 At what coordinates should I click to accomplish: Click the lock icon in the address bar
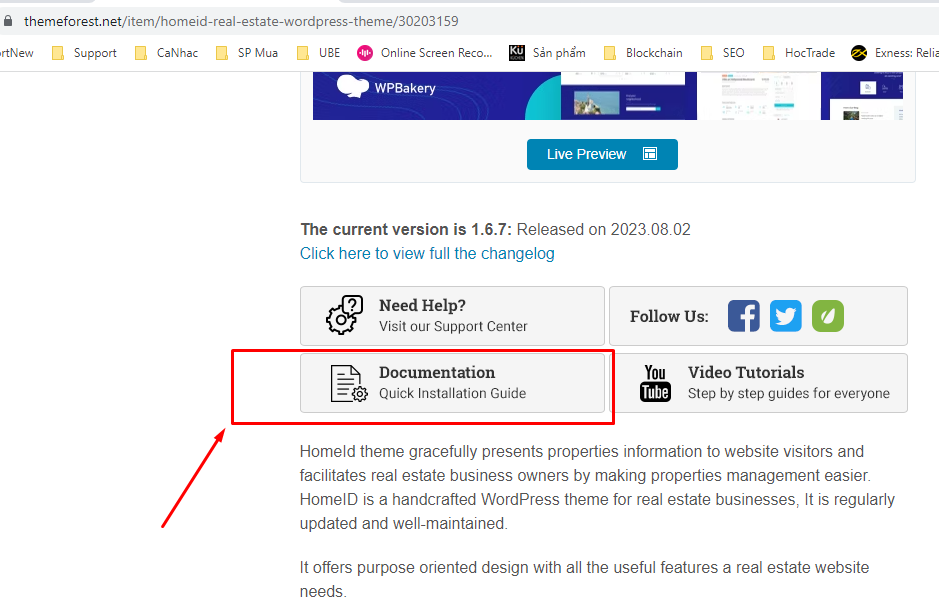click(7, 21)
